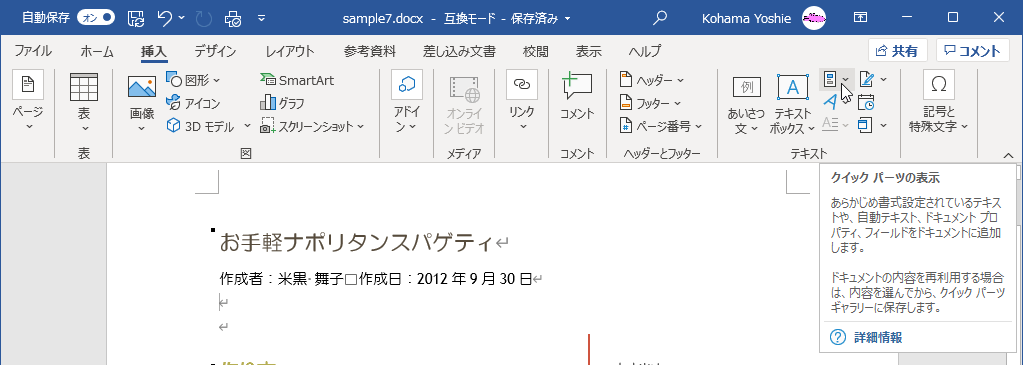Click the search magnifier in title bar
1023x365 pixels.
click(x=660, y=18)
